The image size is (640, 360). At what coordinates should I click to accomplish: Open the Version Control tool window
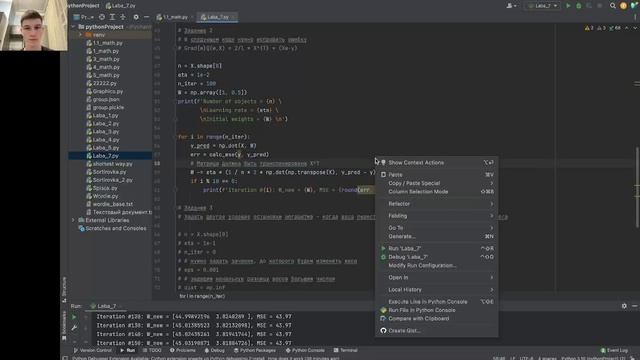(93, 350)
